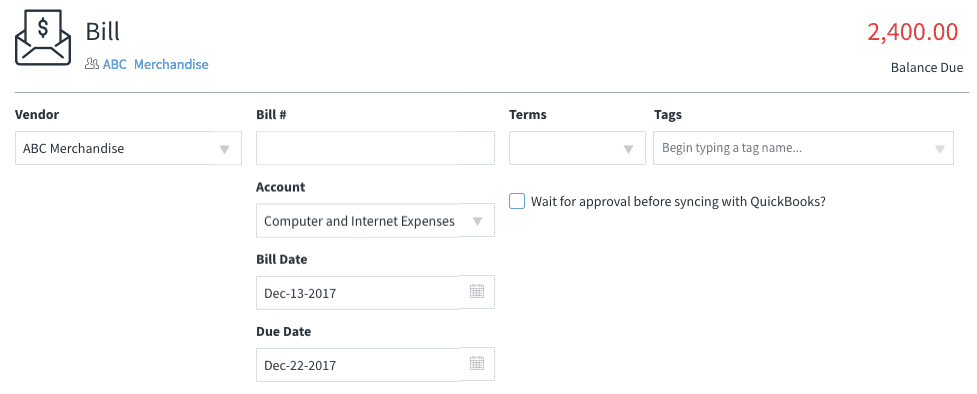This screenshot has height=394, width=977.
Task: Open the Bill Date calendar picker icon
Action: pyautogui.click(x=477, y=292)
